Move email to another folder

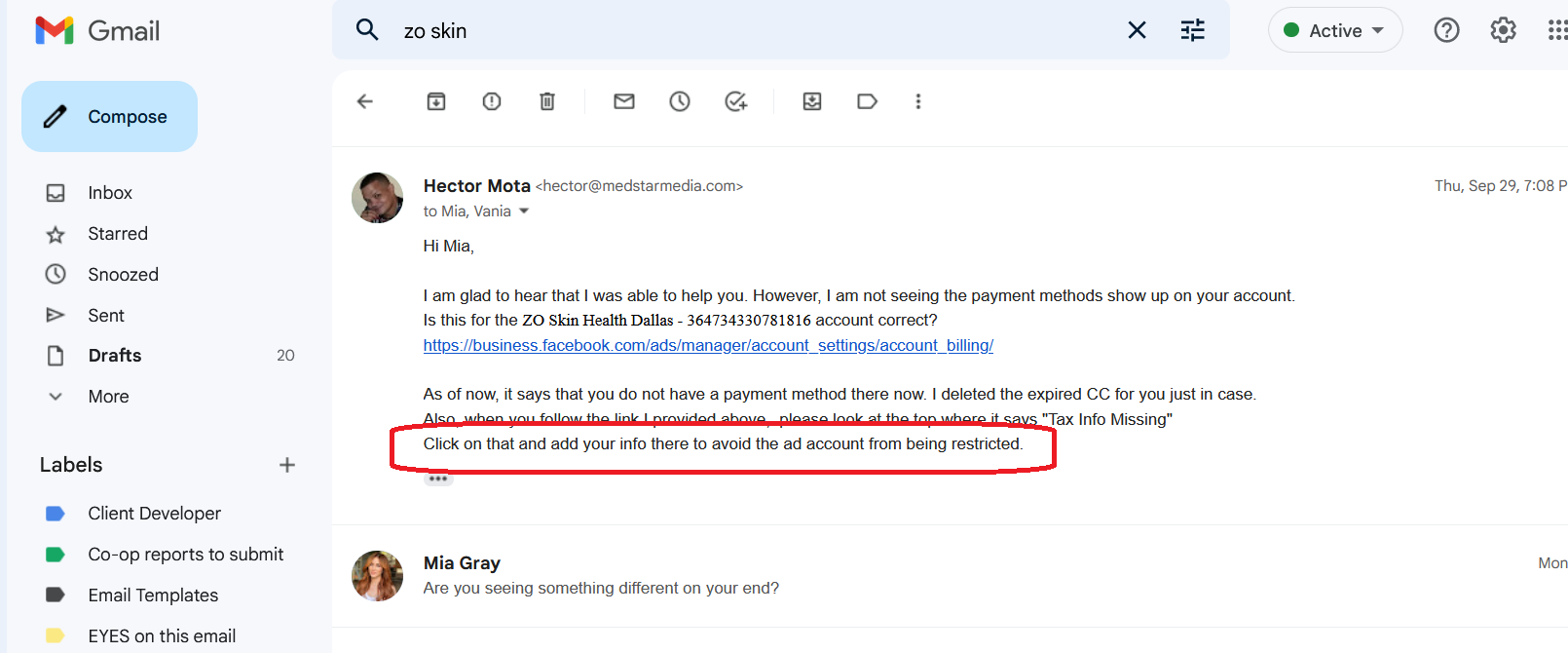(x=812, y=101)
